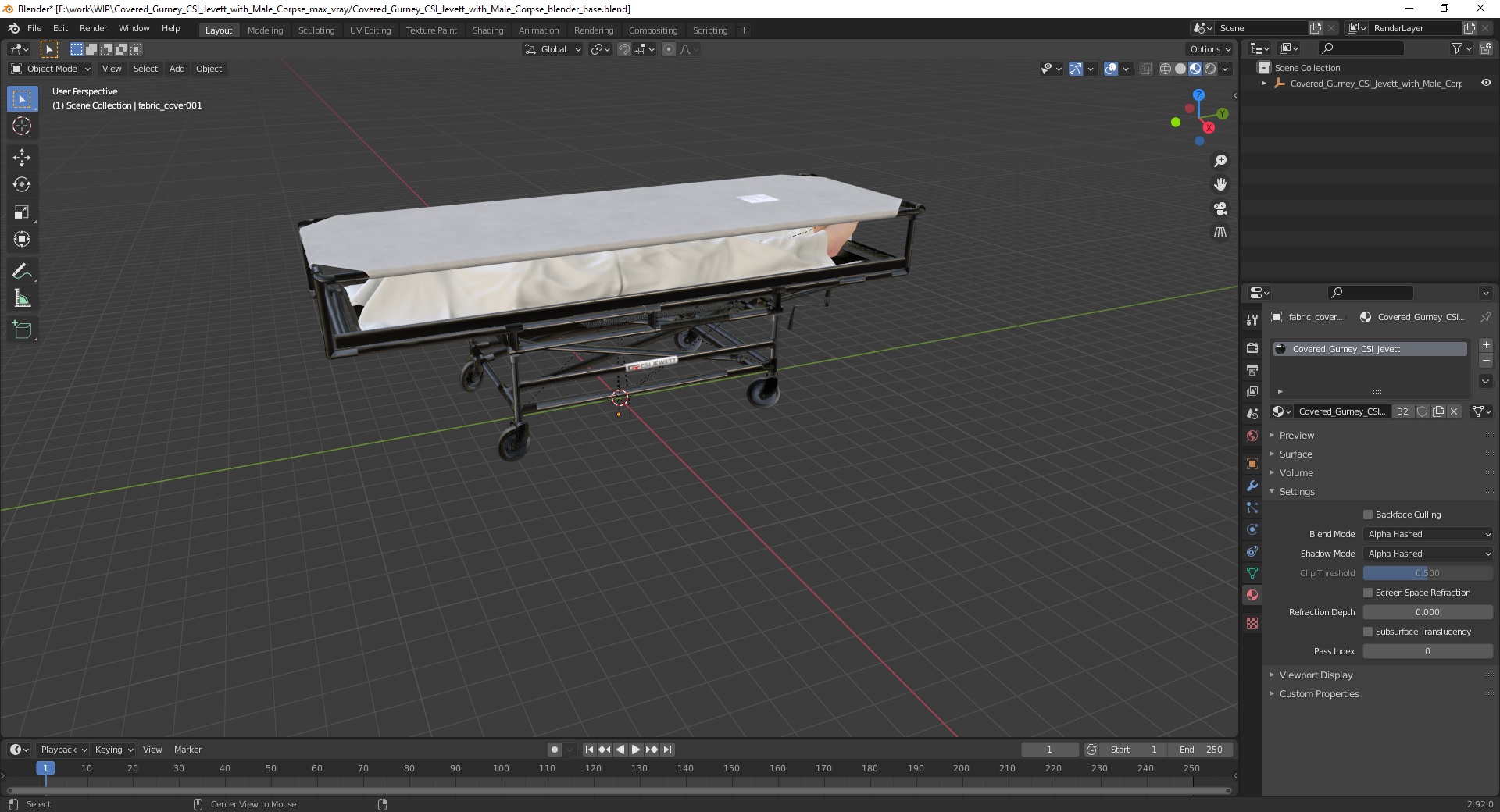Open the Object Mode dropdown
The image size is (1500, 812).
tap(51, 69)
